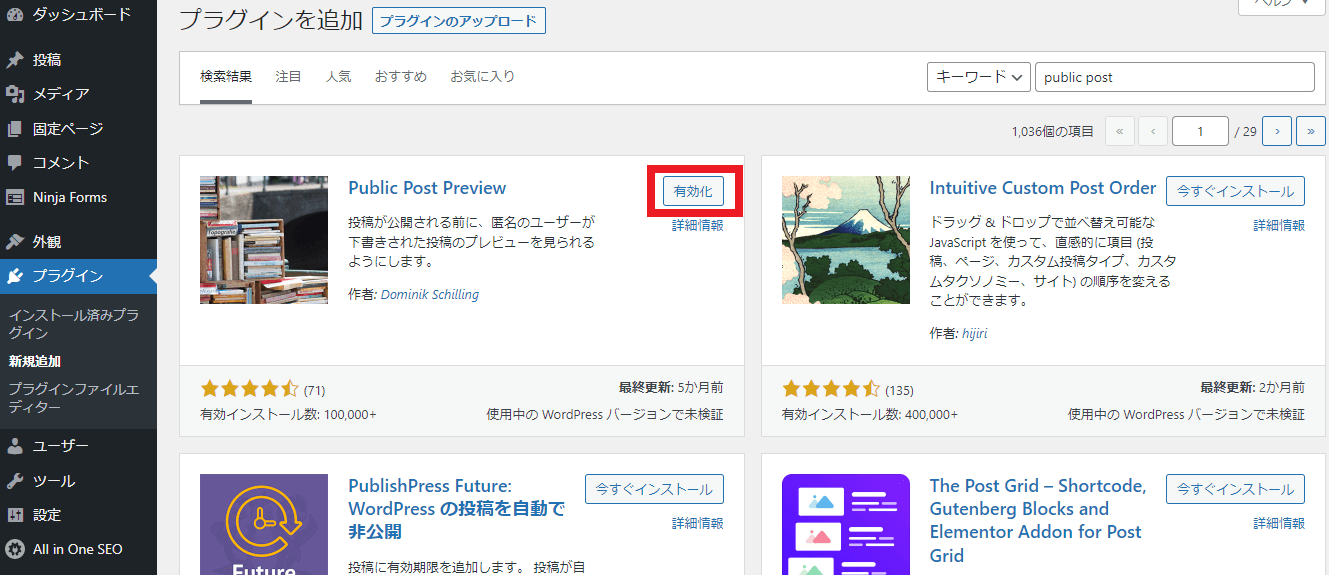Open the Comments bubble icon
This screenshot has height=575, width=1329.
pos(15,163)
